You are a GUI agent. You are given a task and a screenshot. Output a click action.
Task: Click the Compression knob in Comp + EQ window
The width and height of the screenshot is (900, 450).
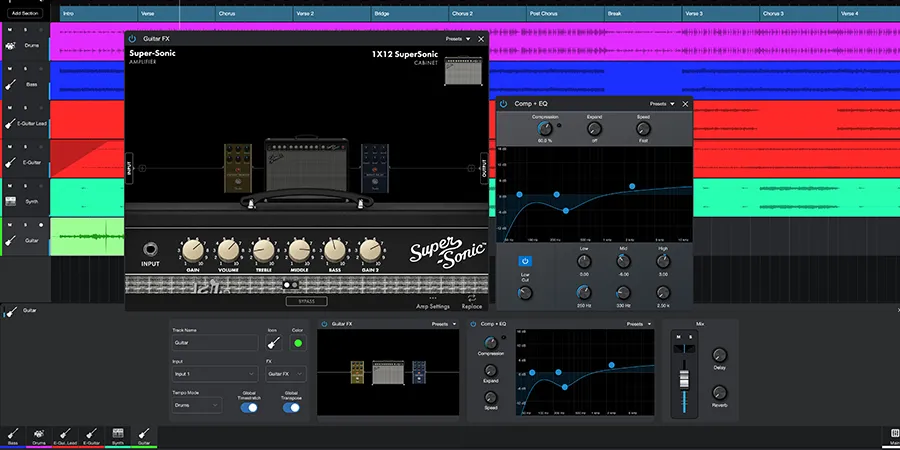pos(545,129)
